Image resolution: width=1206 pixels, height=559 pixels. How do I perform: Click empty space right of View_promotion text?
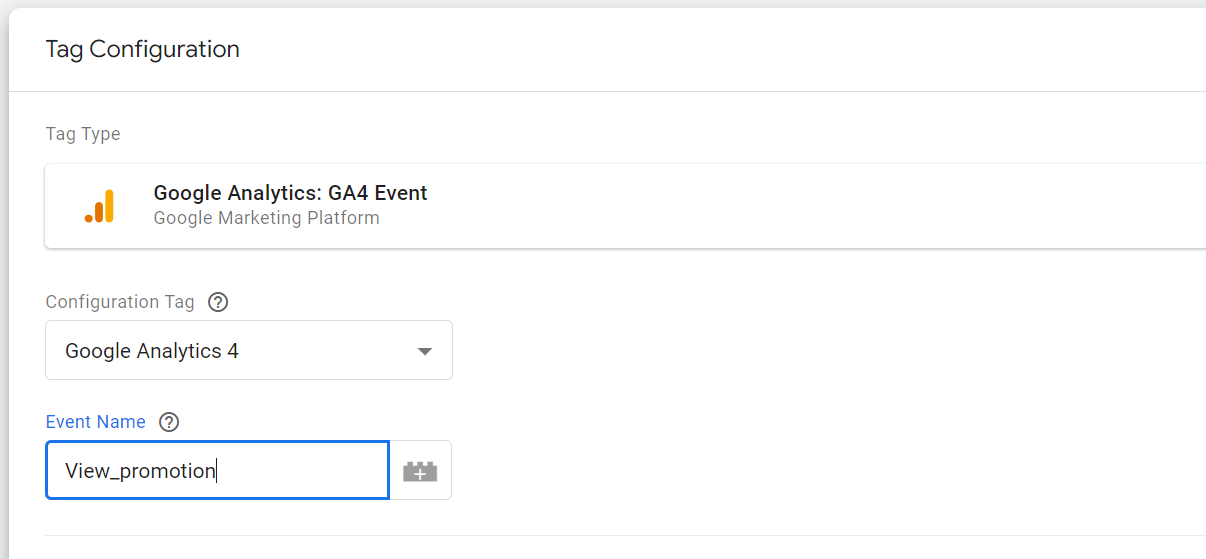(x=300, y=471)
